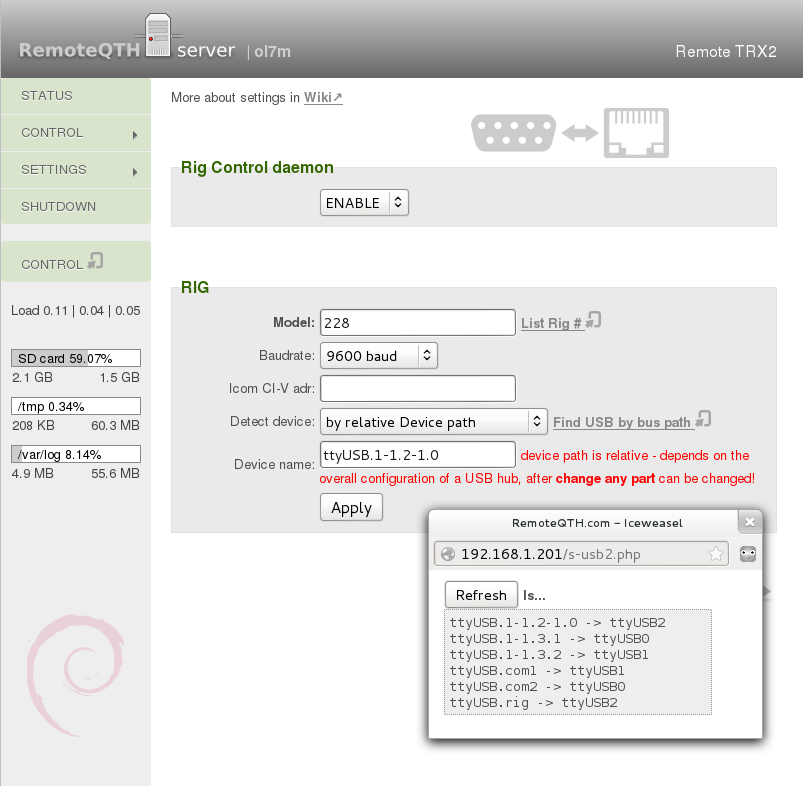Focus the Model input field

coord(418,323)
